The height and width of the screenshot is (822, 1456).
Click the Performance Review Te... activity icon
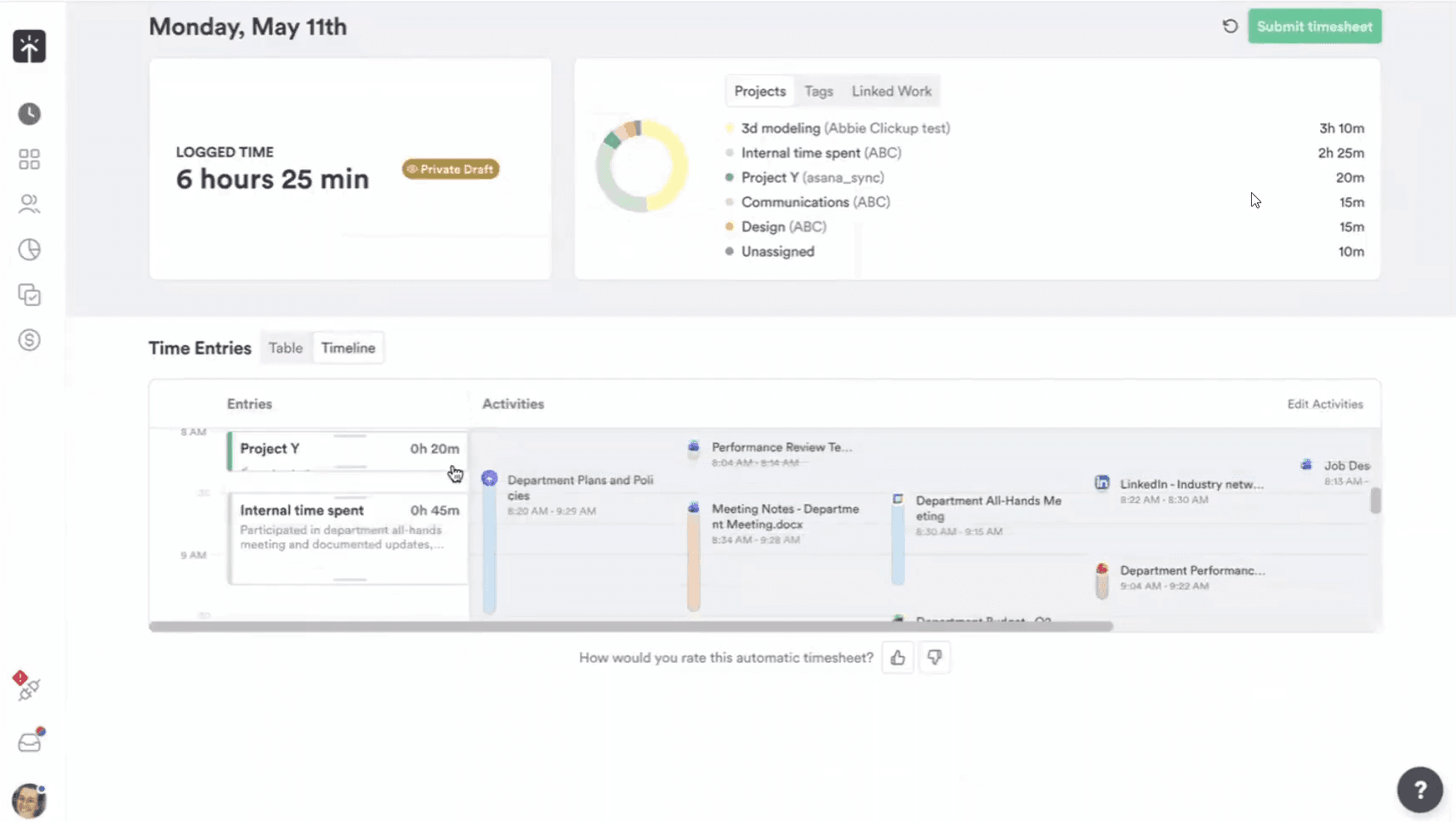click(x=693, y=445)
